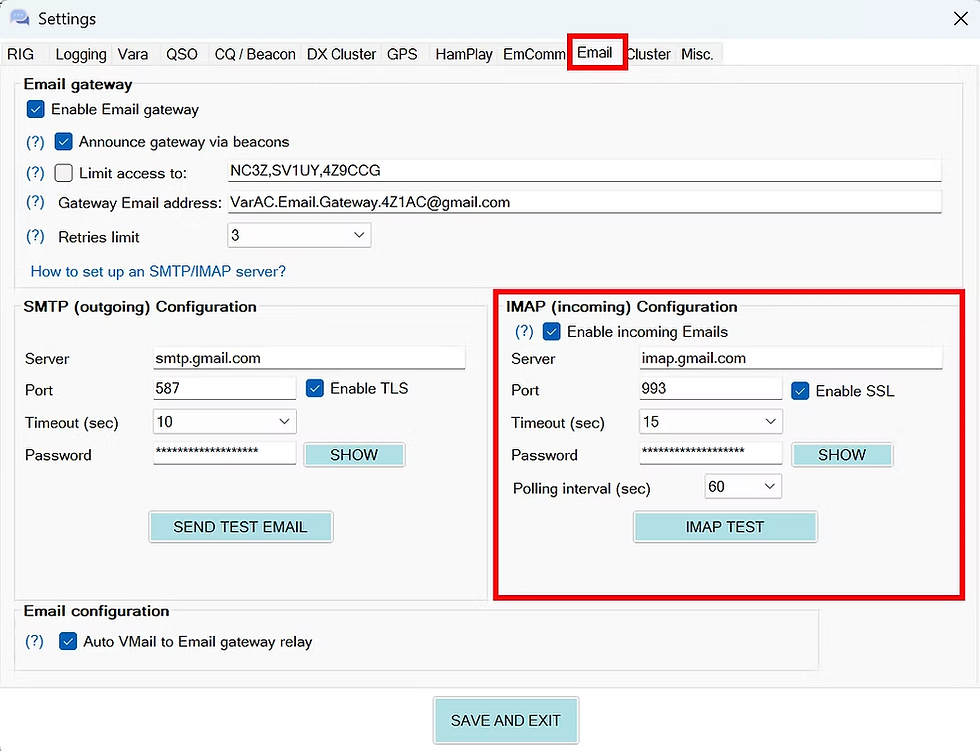
Task: Close the Settings window
Action: (961, 19)
